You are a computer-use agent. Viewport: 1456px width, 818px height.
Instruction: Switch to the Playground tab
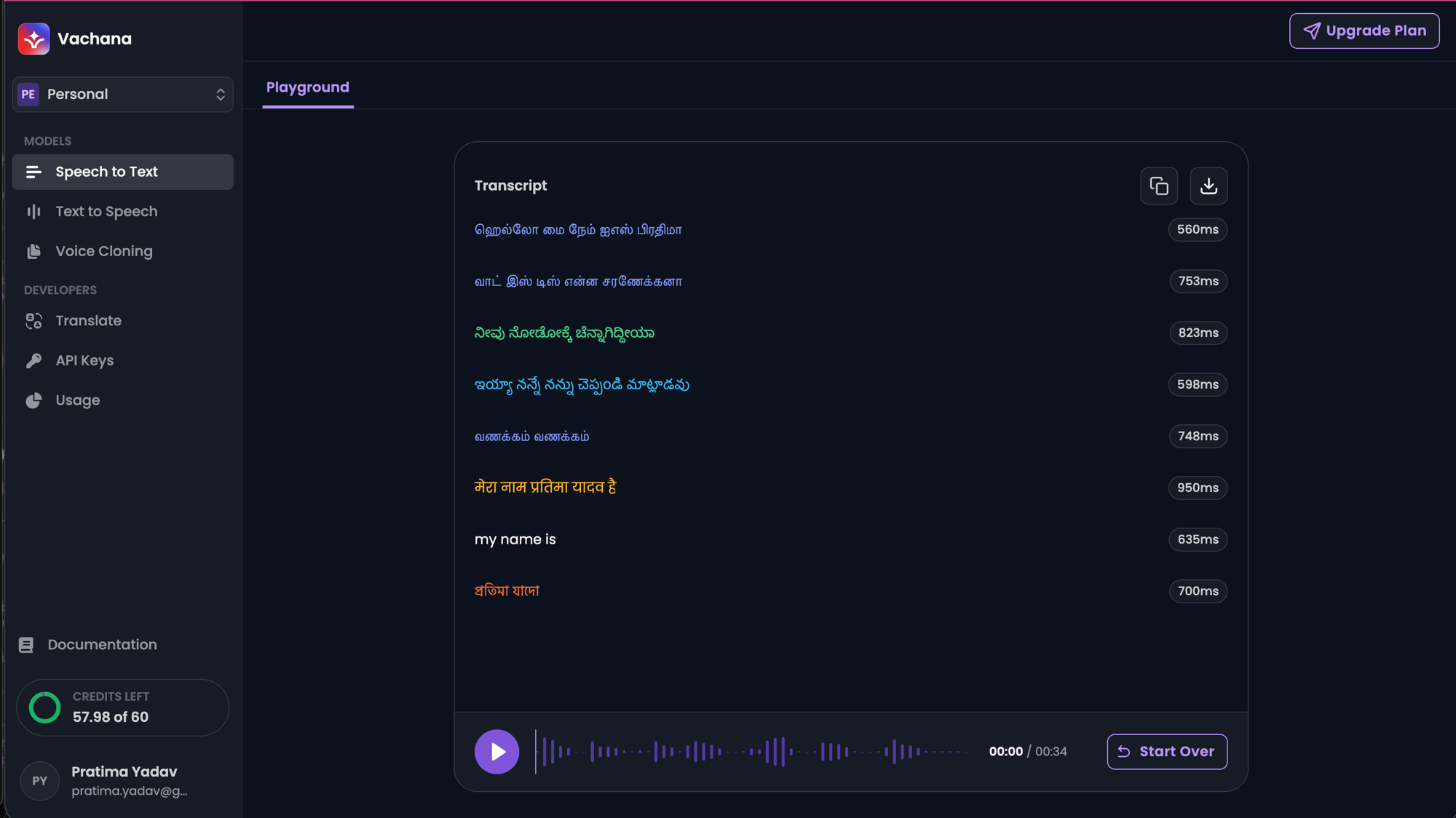coord(307,87)
